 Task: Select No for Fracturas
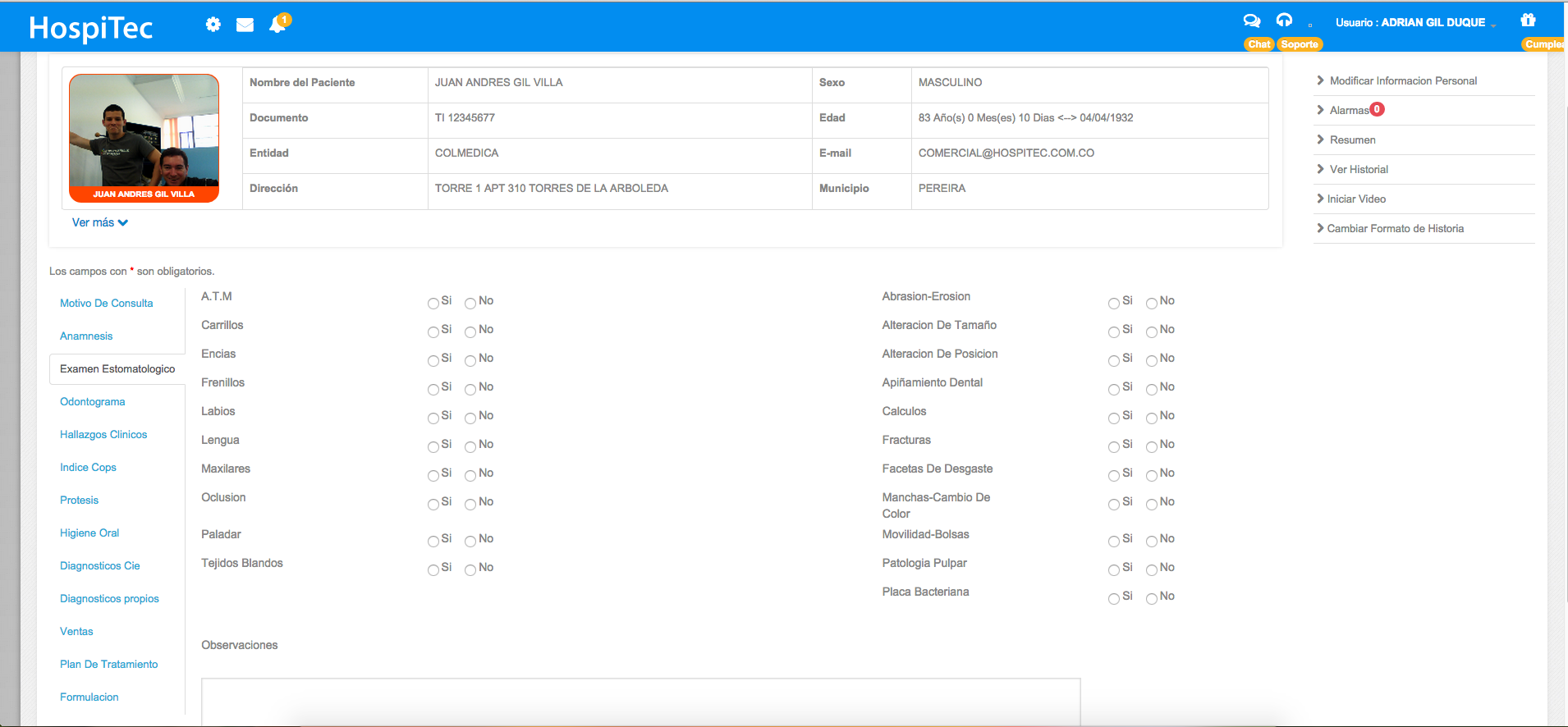pyautogui.click(x=1152, y=447)
